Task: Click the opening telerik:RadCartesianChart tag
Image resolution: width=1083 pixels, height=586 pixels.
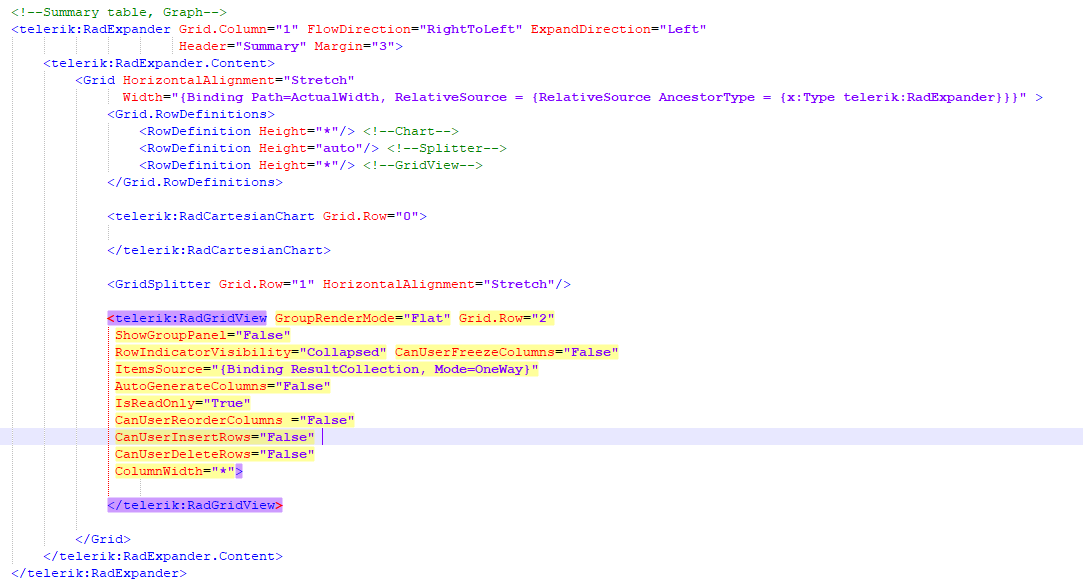Action: 267,216
